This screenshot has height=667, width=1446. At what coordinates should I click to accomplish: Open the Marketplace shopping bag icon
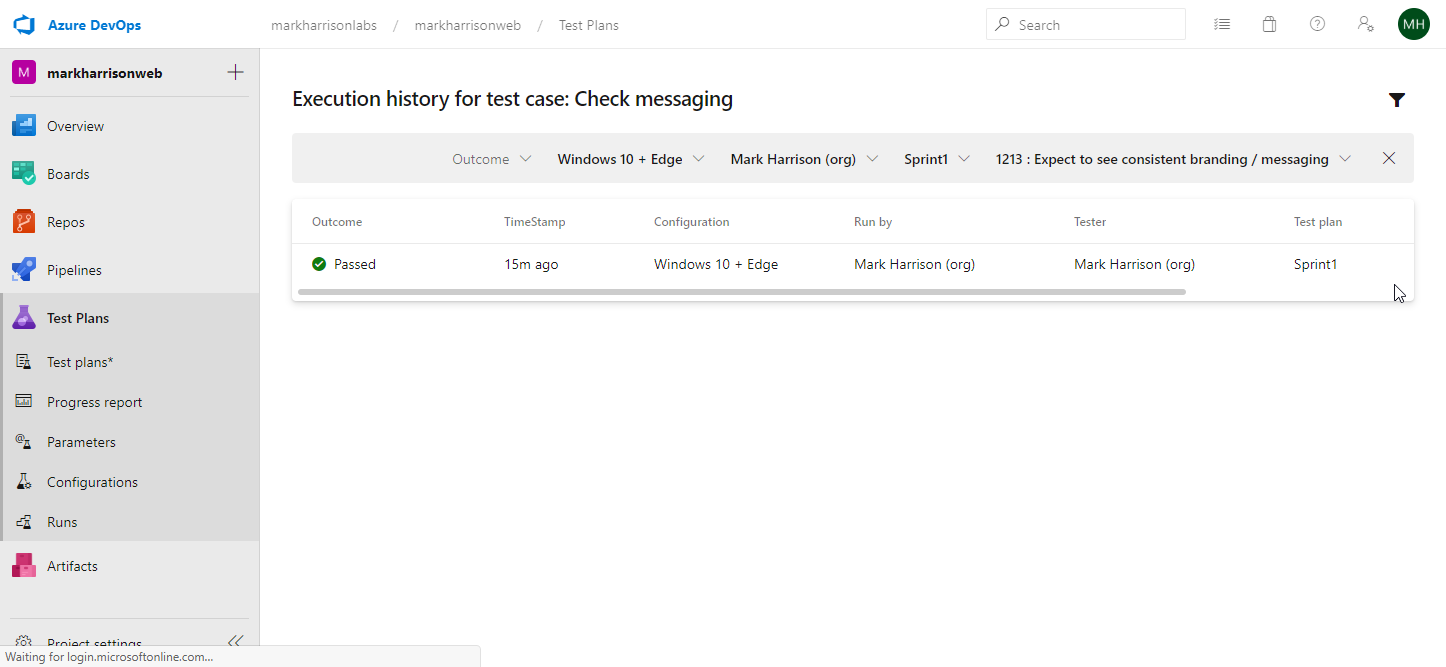point(1269,25)
